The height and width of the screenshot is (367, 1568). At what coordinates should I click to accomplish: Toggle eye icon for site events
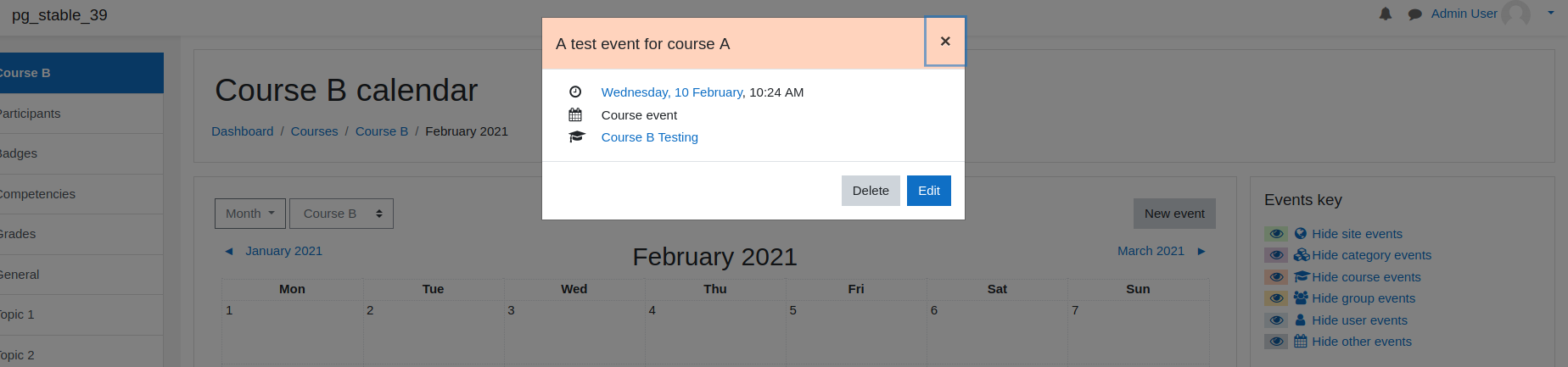coord(1276,234)
